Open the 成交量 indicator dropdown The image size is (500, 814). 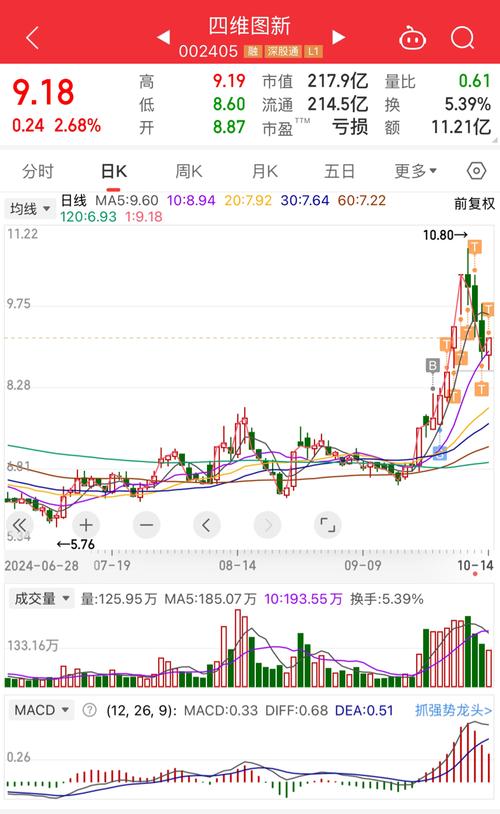[42, 599]
